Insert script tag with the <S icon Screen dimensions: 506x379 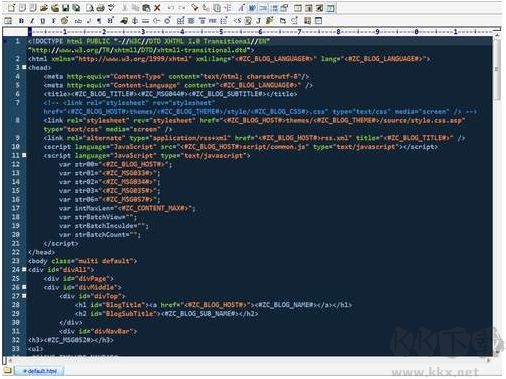[x=237, y=21]
